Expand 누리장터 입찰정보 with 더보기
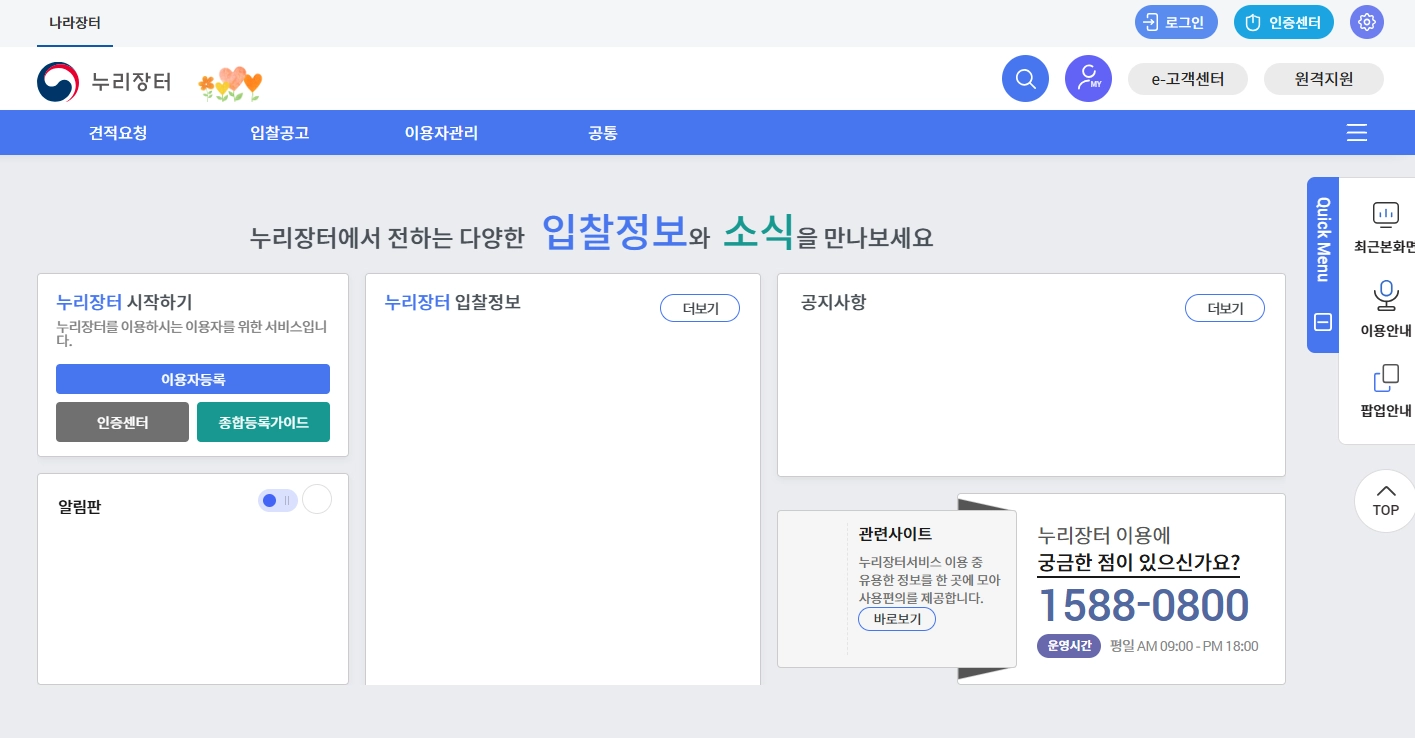The width and height of the screenshot is (1415, 738). click(699, 308)
